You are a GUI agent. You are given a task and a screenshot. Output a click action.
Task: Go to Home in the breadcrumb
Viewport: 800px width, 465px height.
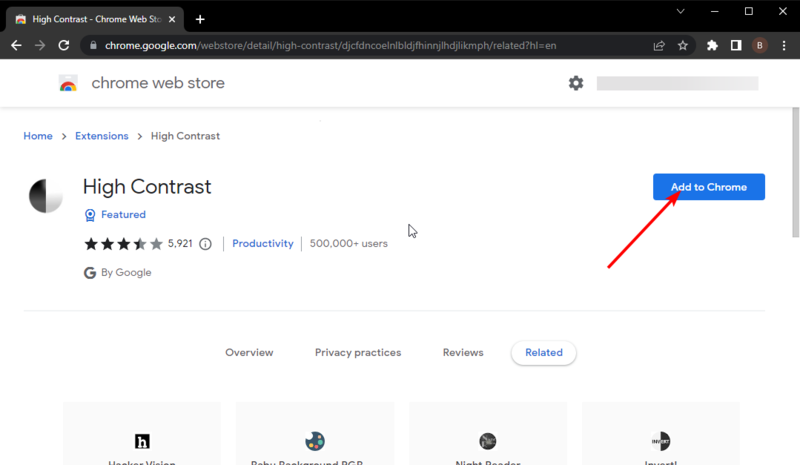point(38,136)
